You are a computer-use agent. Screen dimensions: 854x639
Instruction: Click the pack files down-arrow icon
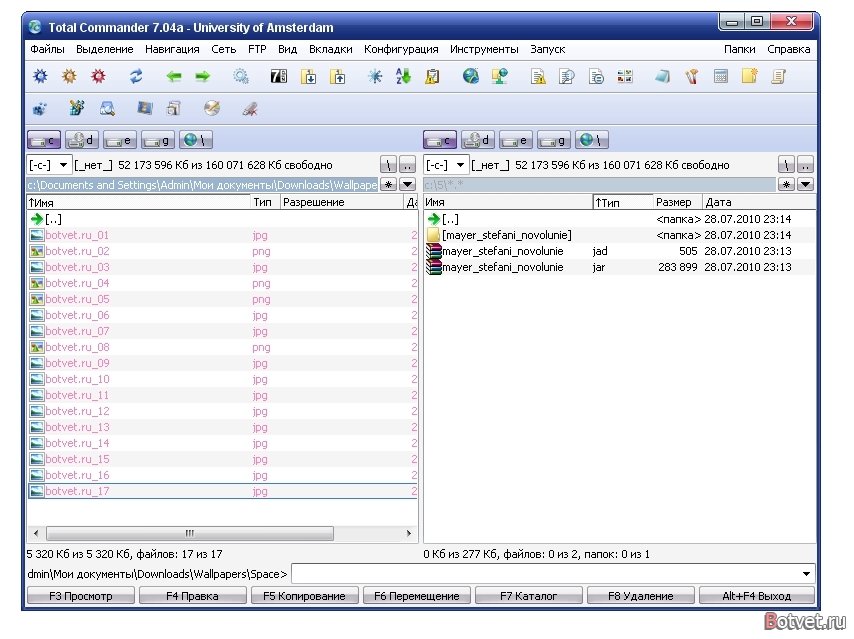(x=308, y=76)
